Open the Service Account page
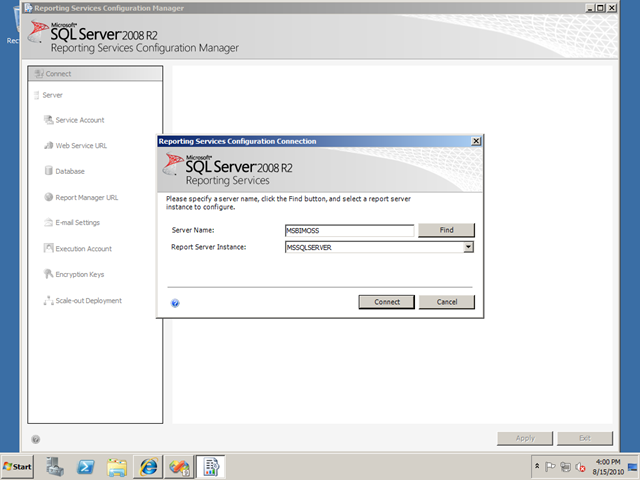The image size is (640, 480). (80, 120)
